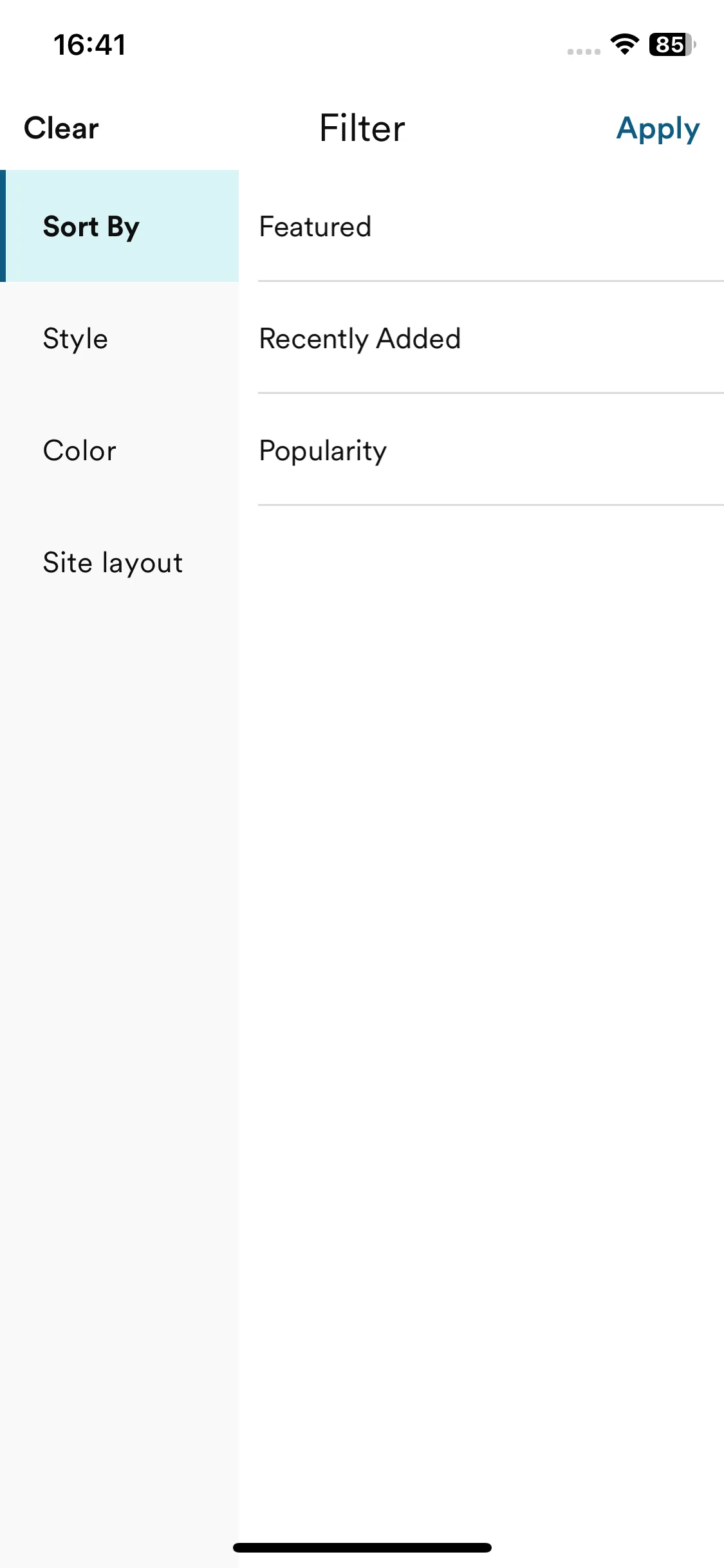This screenshot has width=724, height=1568.
Task: Open the Sort By filter category
Action: tap(120, 226)
